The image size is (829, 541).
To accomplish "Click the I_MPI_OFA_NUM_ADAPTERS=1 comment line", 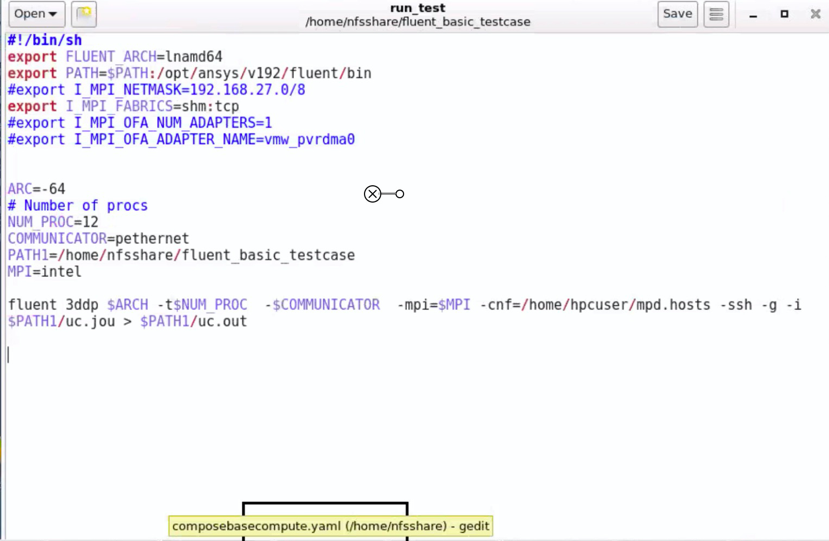I will [x=140, y=123].
